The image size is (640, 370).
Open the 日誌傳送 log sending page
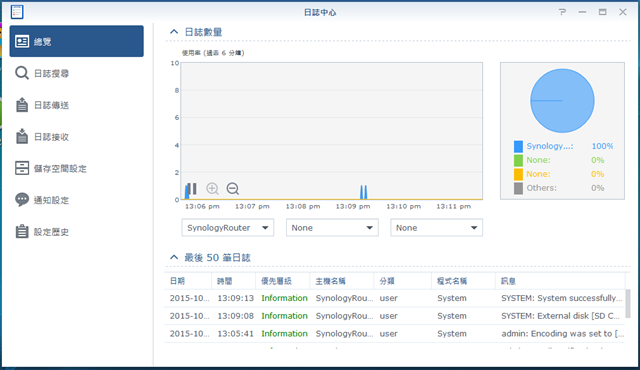tap(77, 105)
